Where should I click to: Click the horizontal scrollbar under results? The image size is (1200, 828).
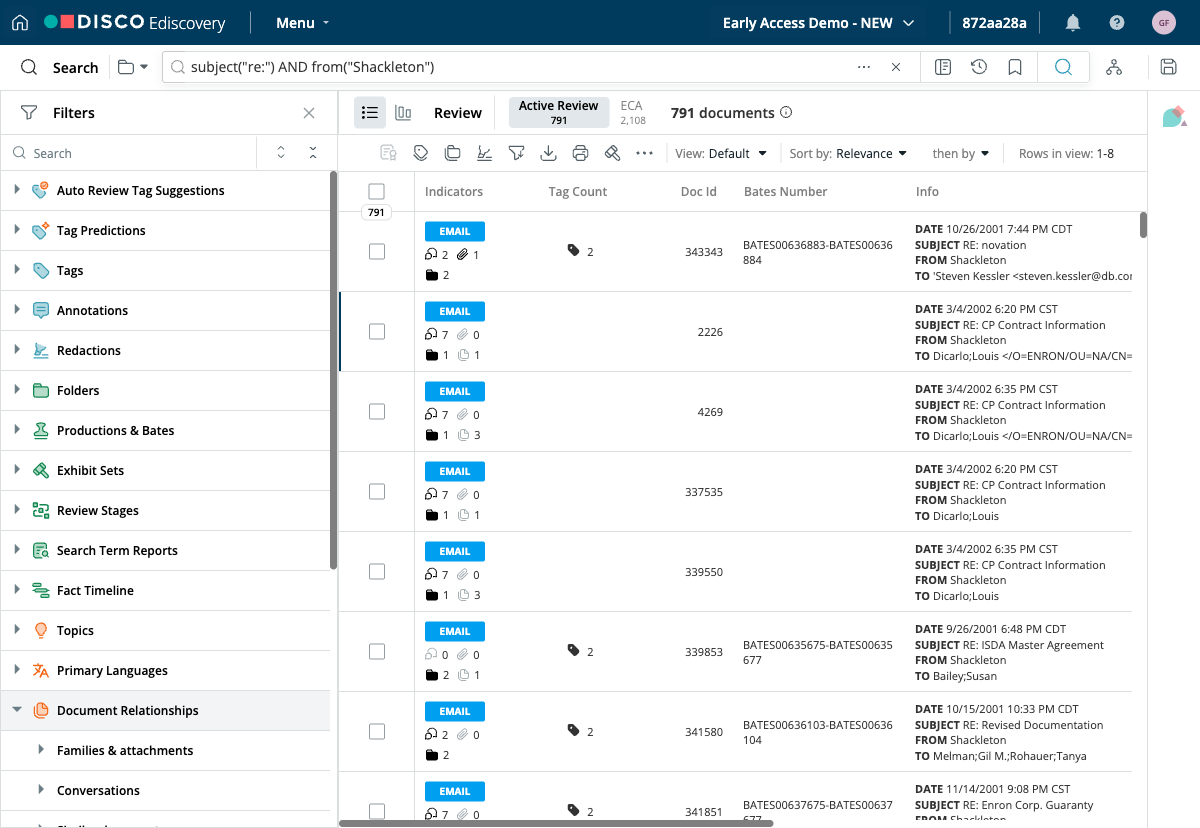[x=556, y=823]
